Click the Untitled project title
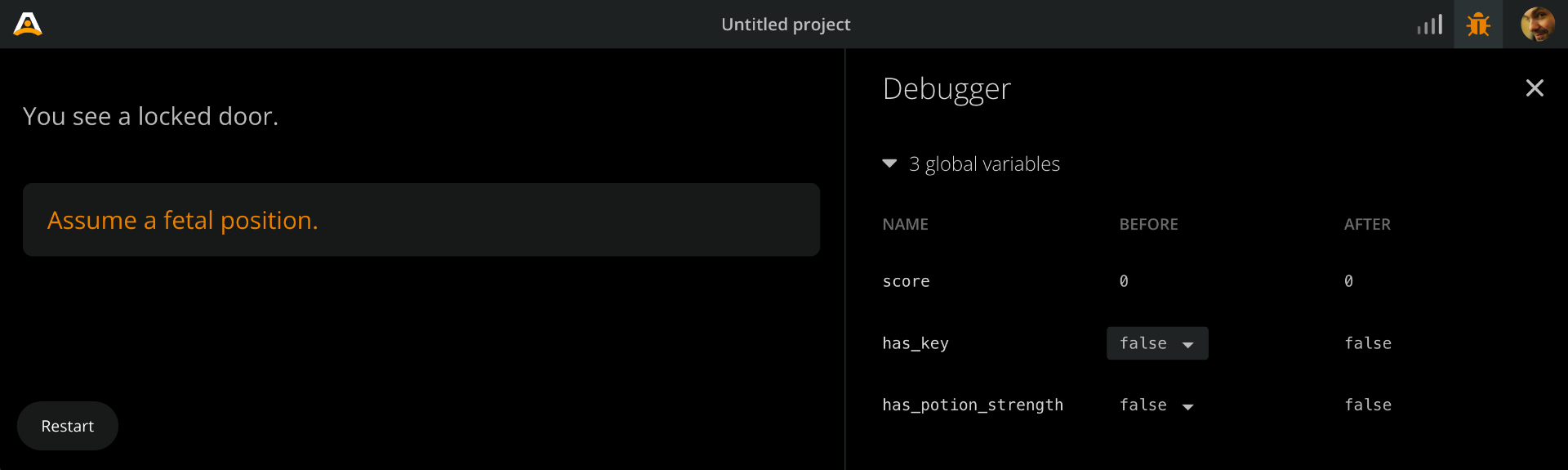 click(786, 25)
